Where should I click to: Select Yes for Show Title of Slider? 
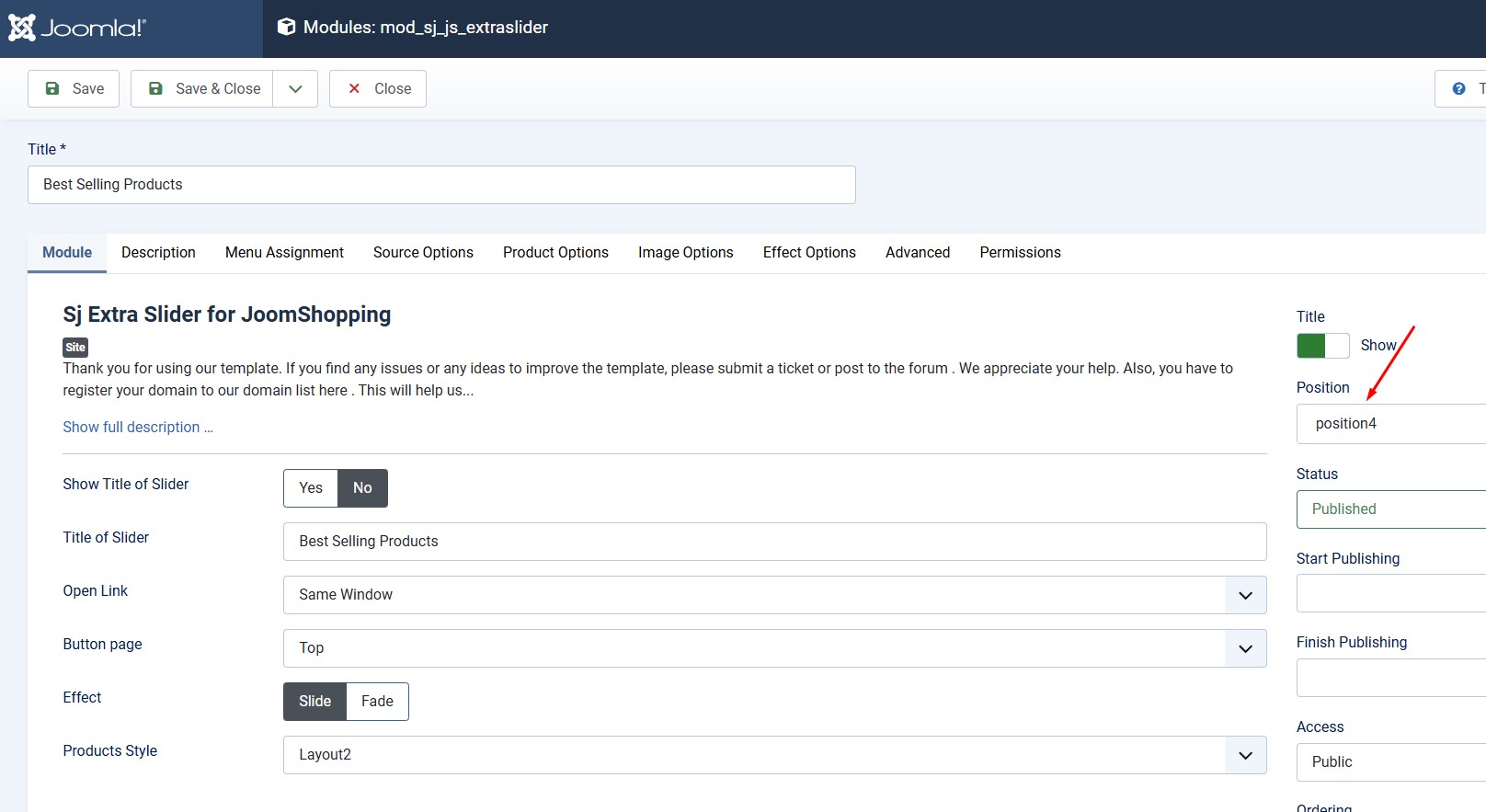311,488
